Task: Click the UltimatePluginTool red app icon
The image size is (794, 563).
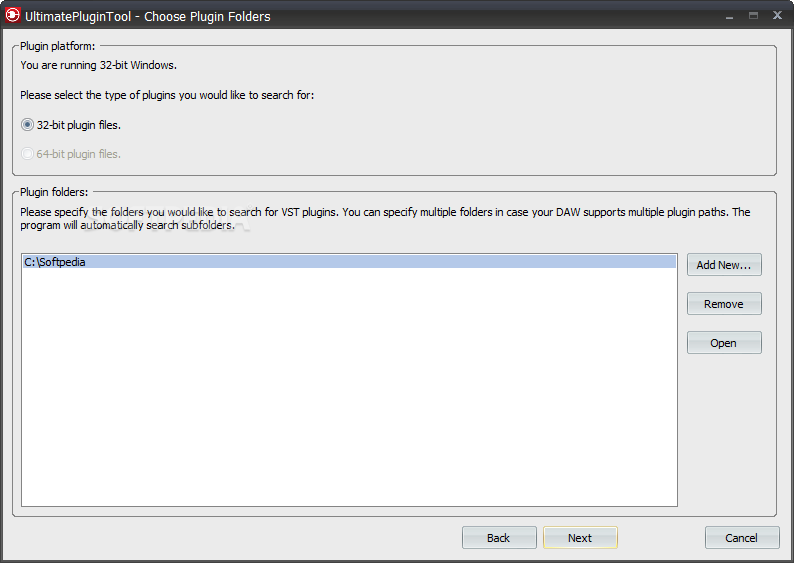Action: [13, 16]
